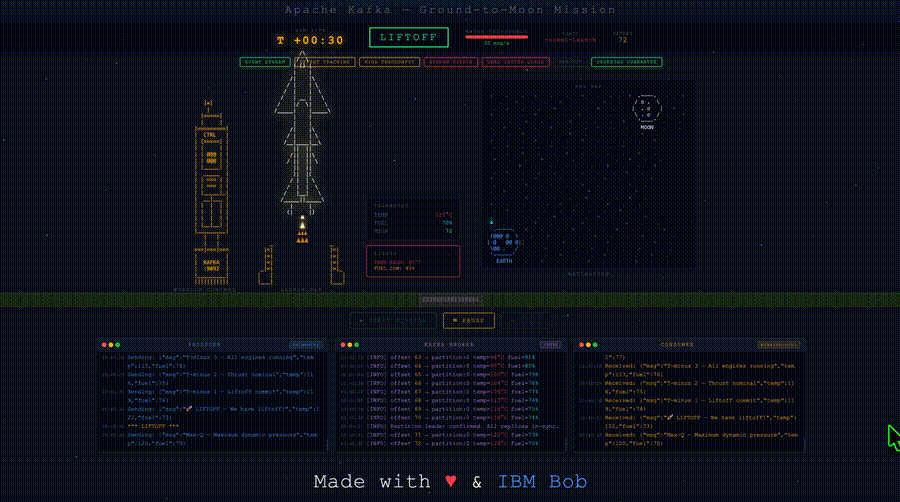The image size is (900, 502).
Task: Click the 20 msg/s throughput reading
Action: click(x=496, y=43)
